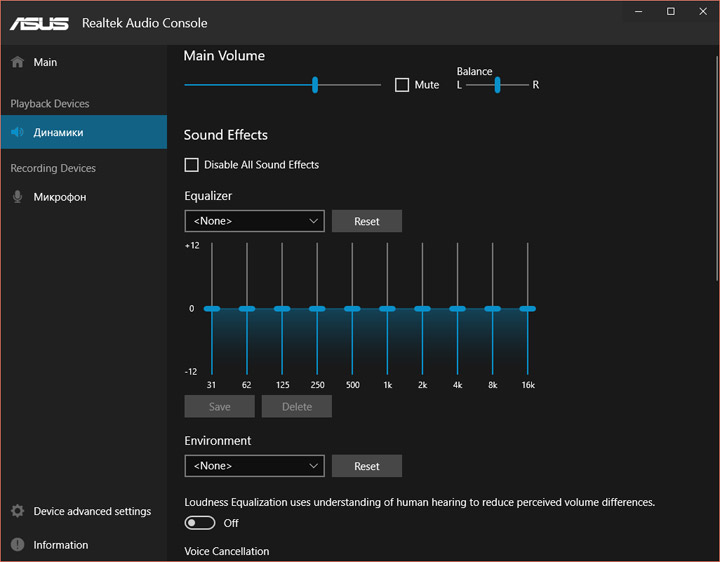Click the Main Volume slider handle

(315, 85)
